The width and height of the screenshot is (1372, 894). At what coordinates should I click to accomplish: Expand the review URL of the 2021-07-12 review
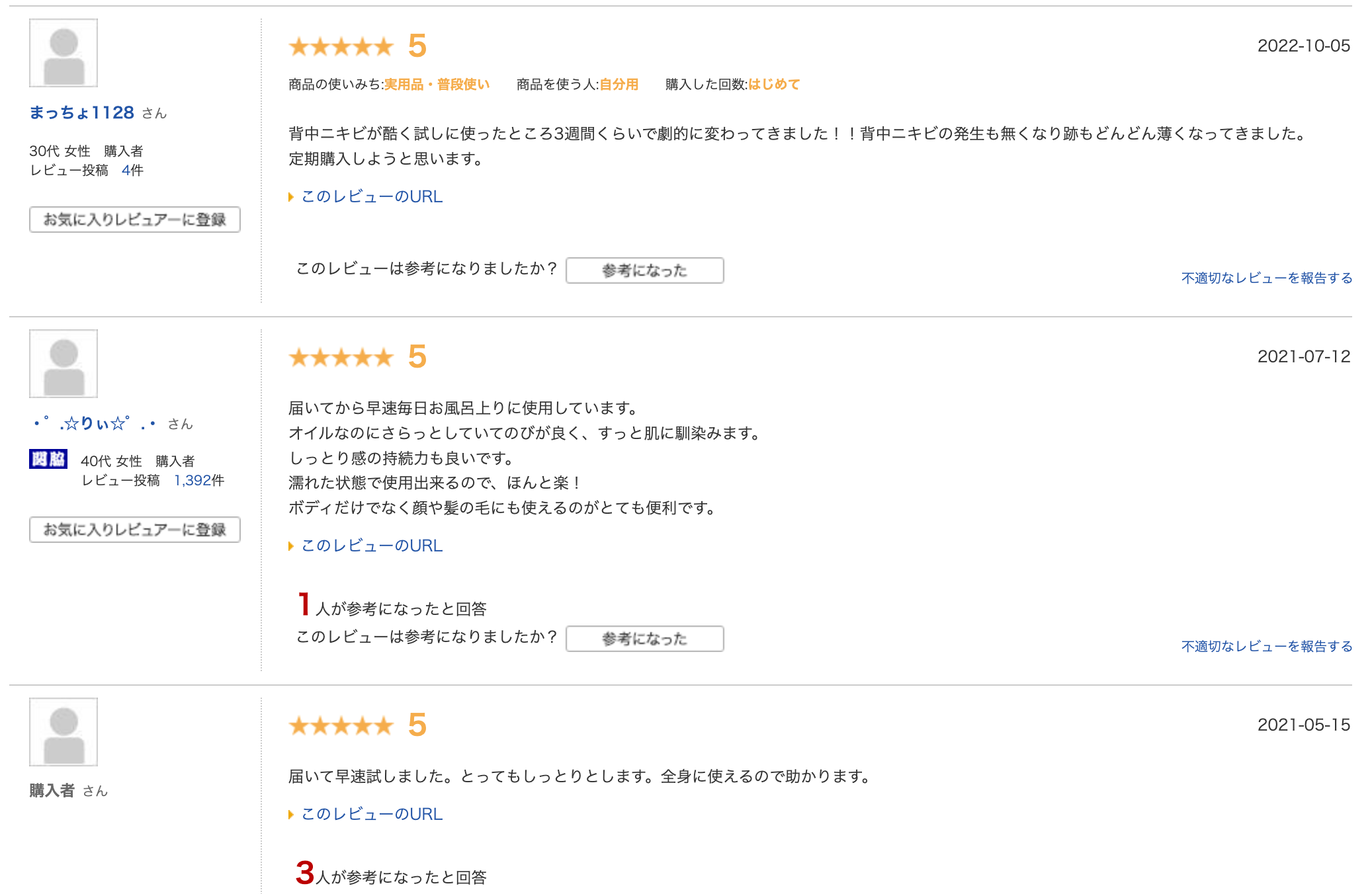click(x=371, y=545)
